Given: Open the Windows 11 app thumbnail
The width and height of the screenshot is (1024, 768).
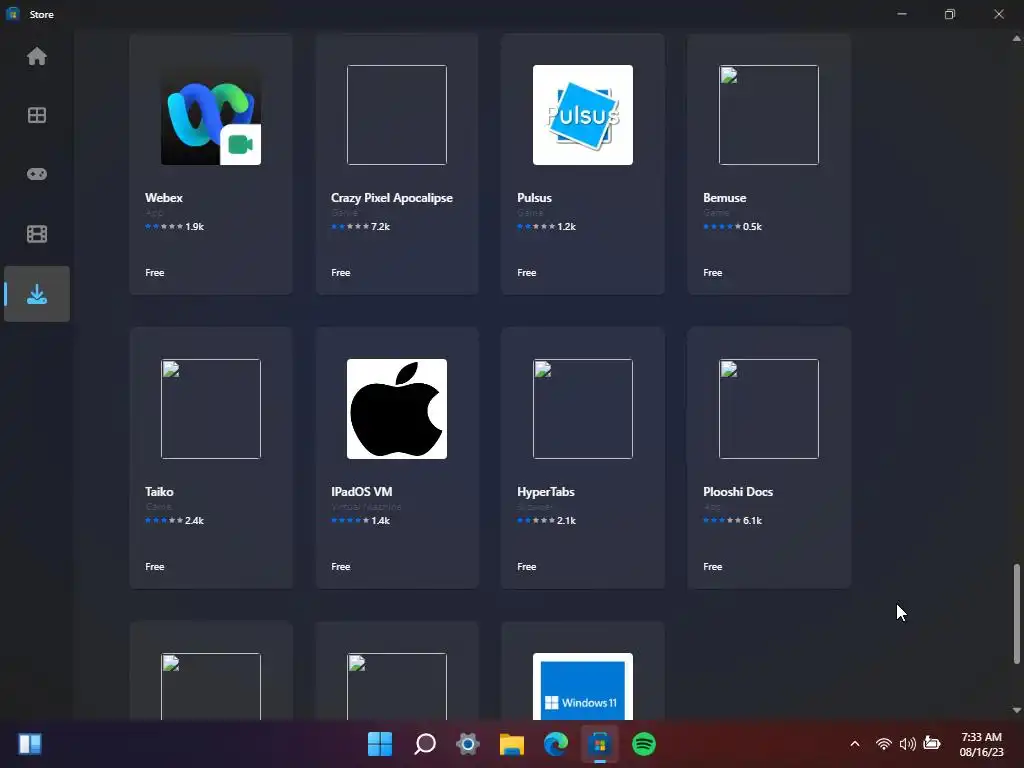Looking at the screenshot, I should [583, 686].
